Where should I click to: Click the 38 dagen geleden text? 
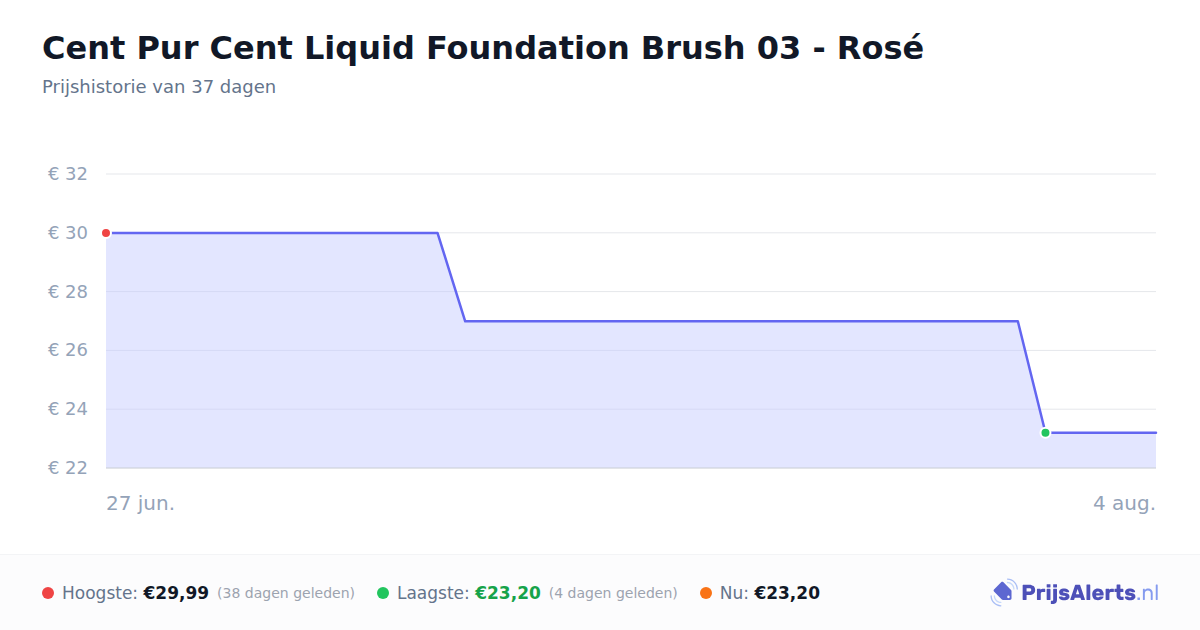[286, 593]
